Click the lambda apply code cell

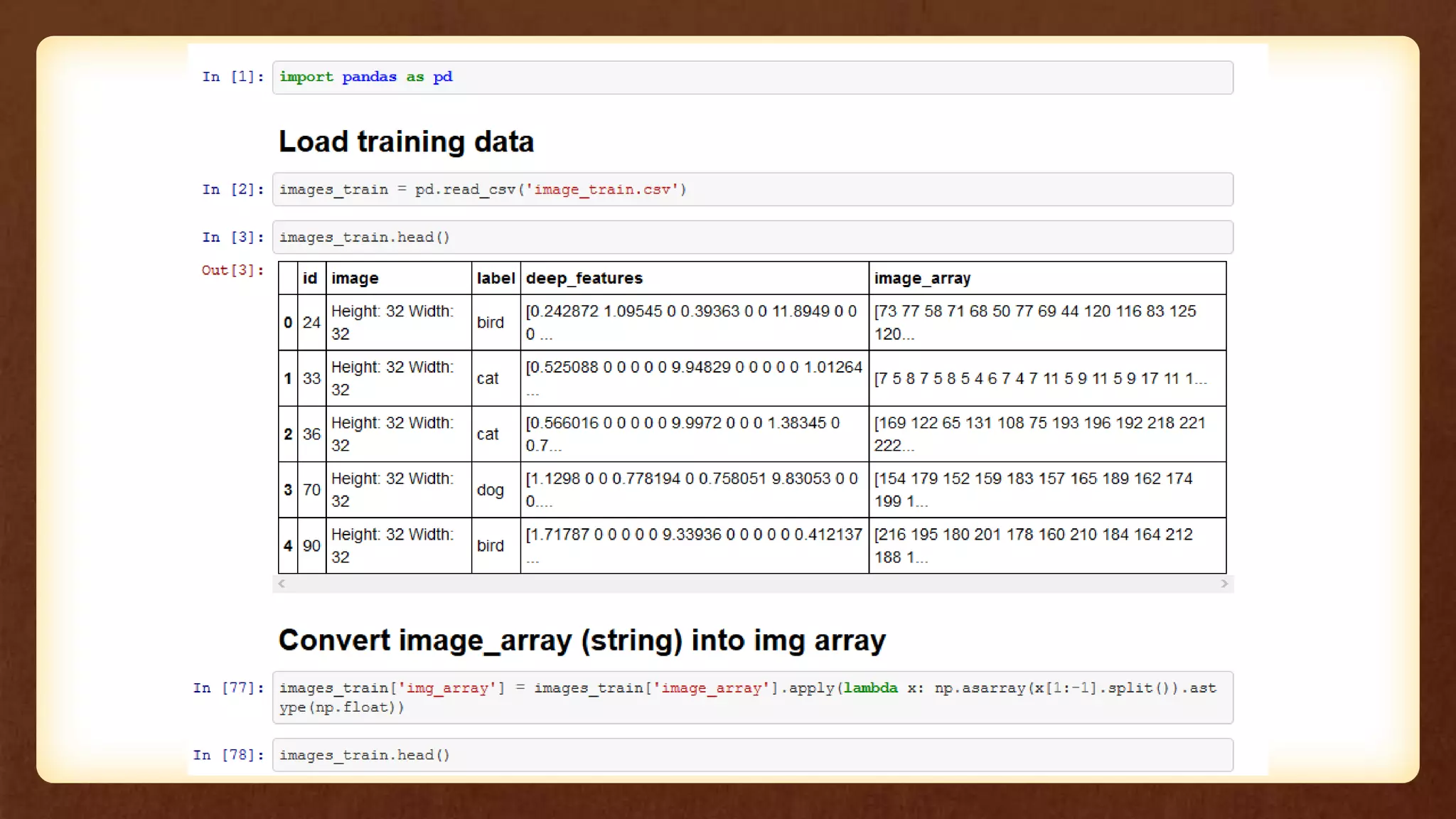pyautogui.click(x=752, y=697)
